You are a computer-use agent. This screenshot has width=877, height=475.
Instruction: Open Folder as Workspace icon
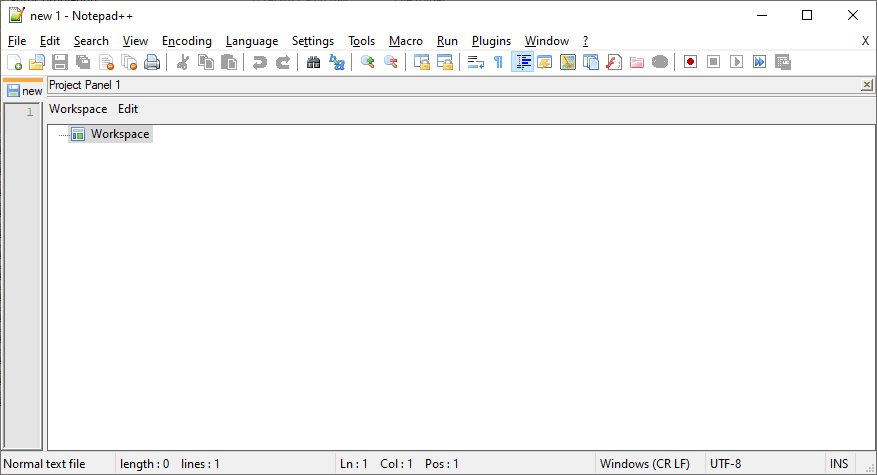click(x=637, y=62)
